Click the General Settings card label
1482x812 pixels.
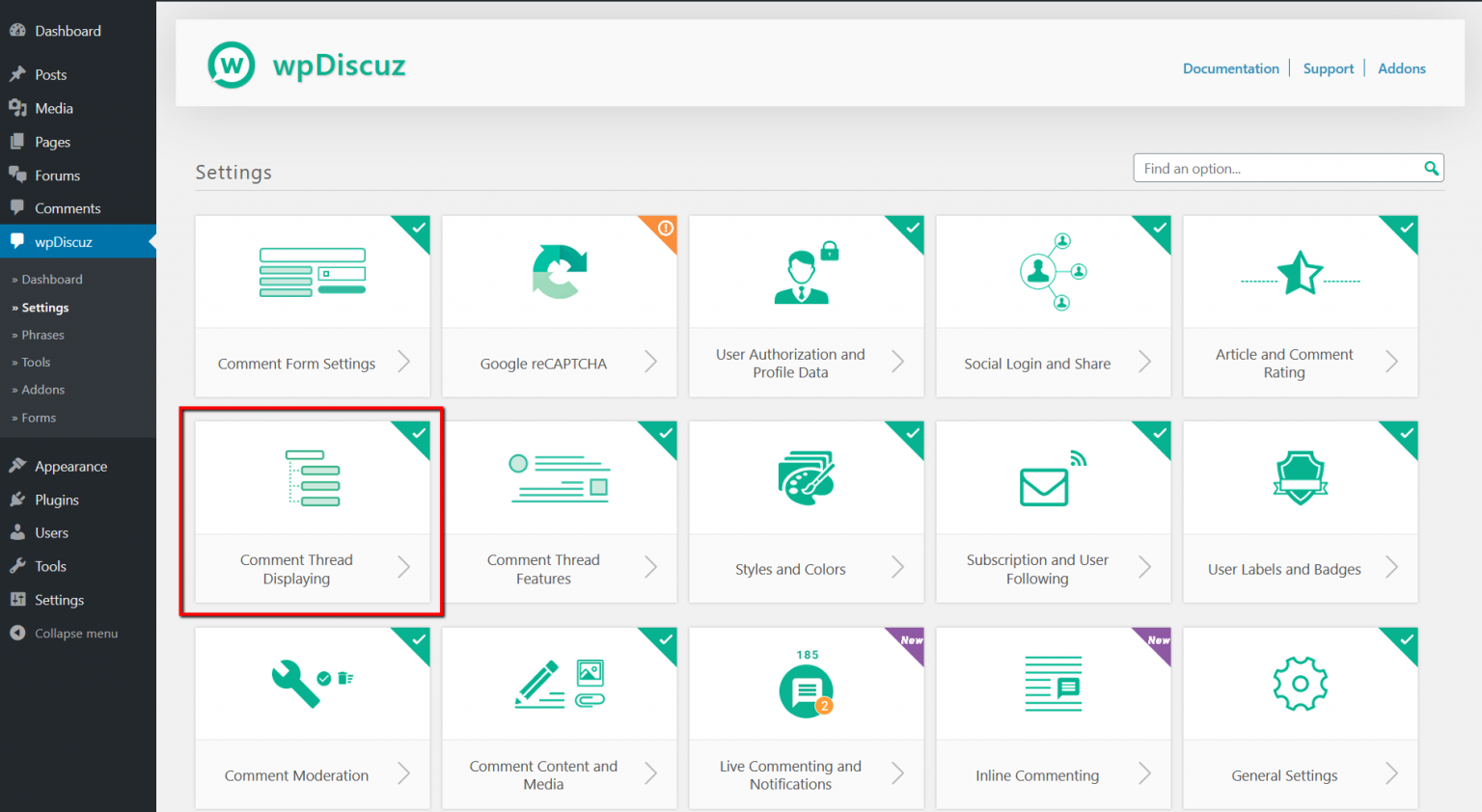coord(1284,775)
